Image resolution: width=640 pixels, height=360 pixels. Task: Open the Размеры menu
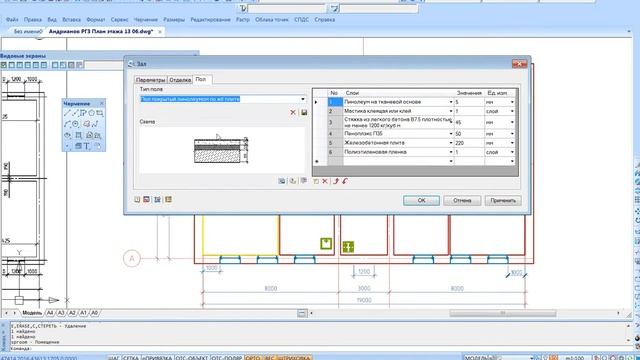tap(174, 20)
